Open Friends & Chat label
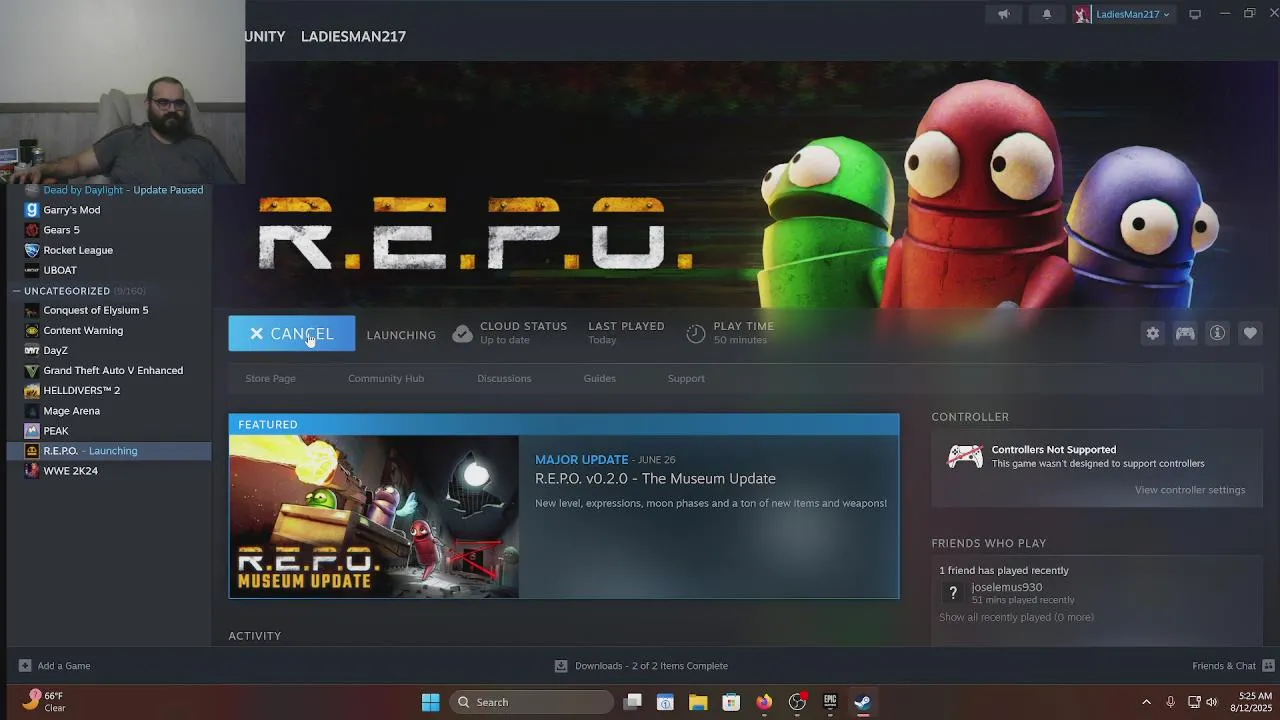 [1224, 666]
